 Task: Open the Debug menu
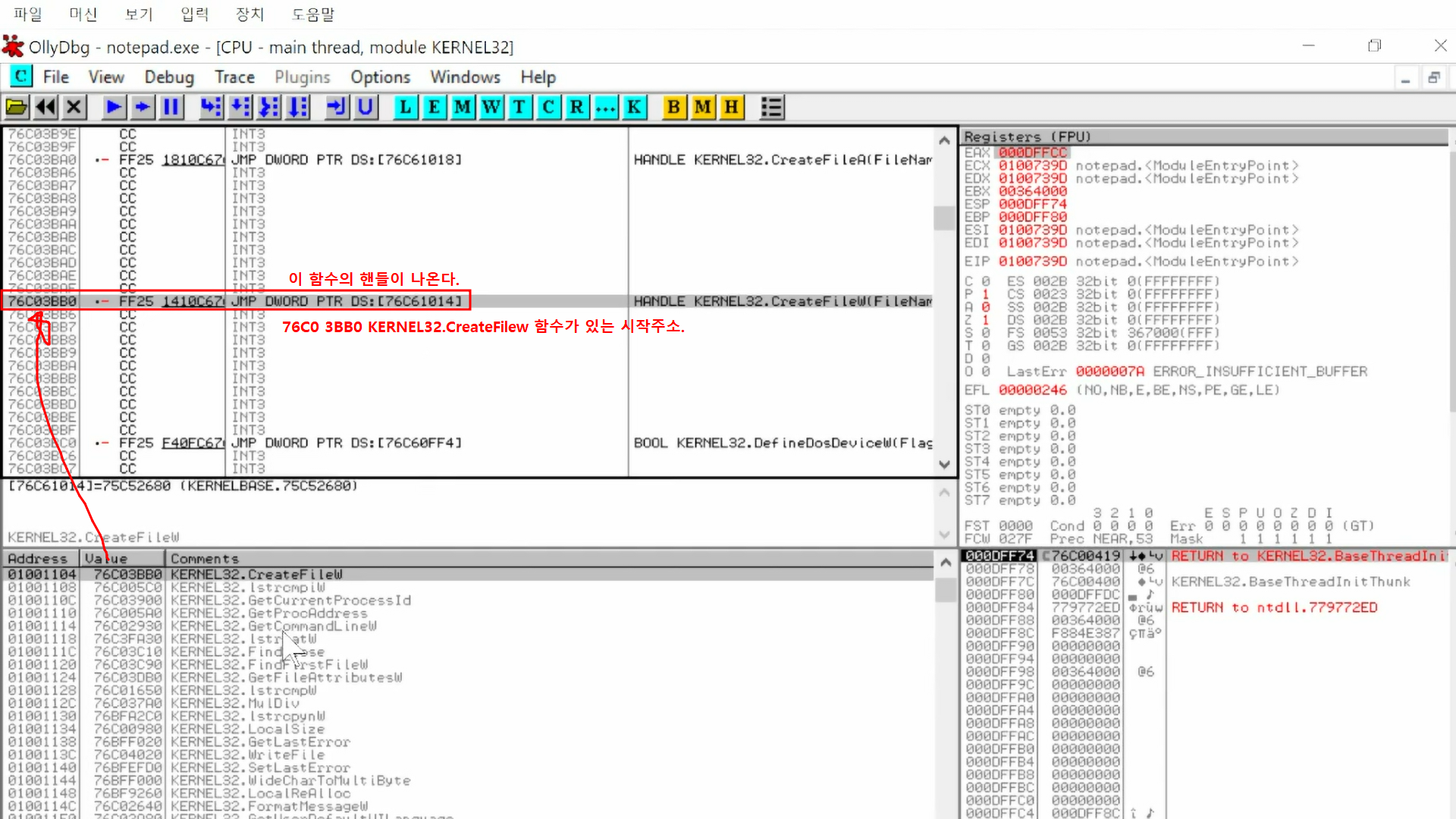169,77
